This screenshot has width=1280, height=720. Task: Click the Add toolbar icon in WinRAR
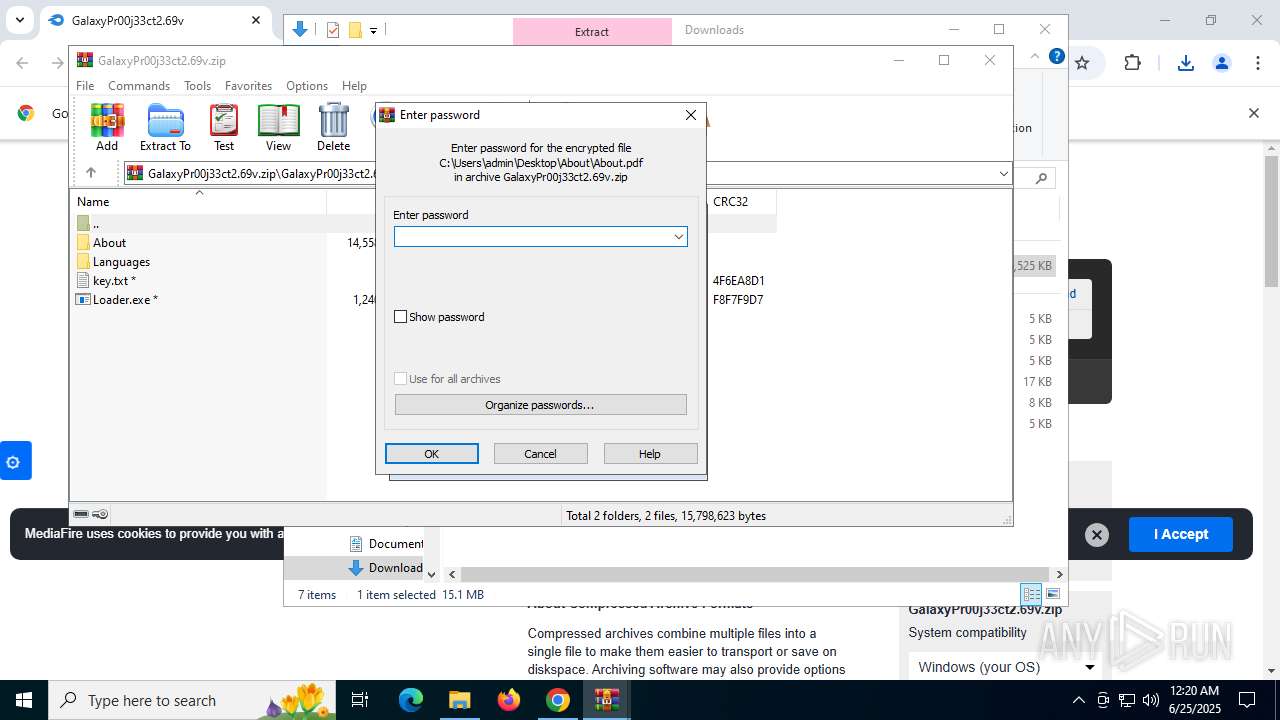(107, 128)
